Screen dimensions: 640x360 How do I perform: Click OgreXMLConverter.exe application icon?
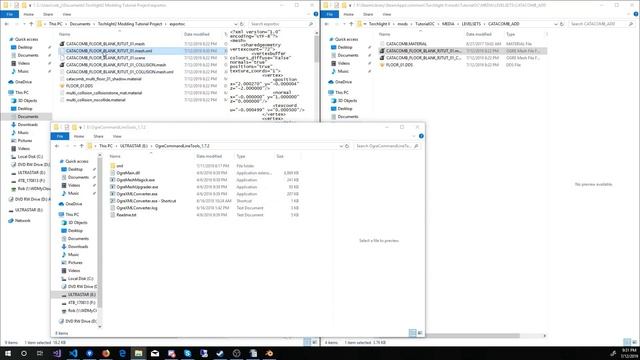113,194
